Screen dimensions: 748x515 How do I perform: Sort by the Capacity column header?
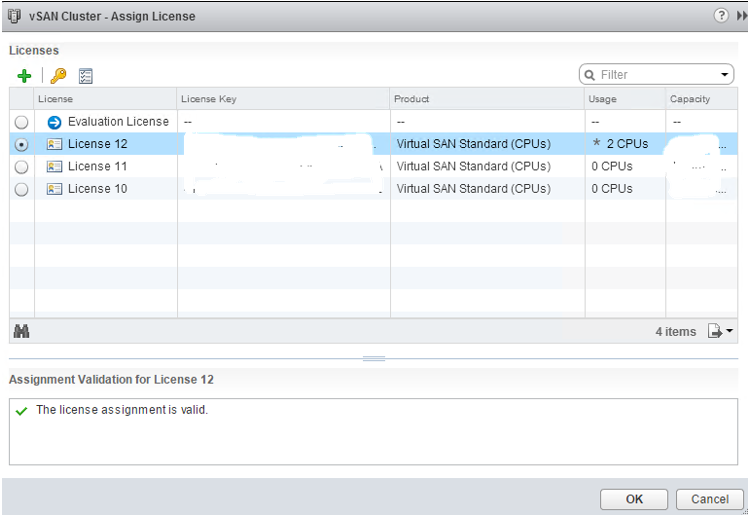(x=701, y=99)
